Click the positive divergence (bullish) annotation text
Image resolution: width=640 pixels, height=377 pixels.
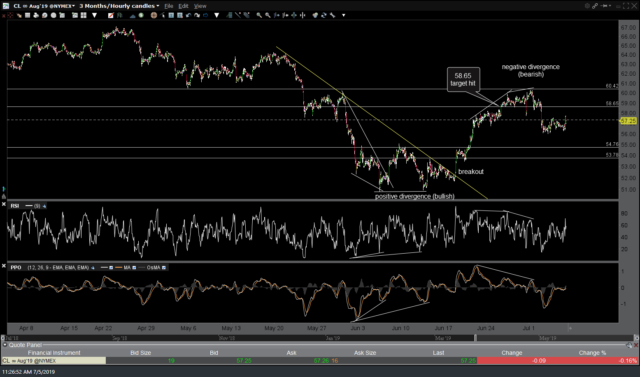tap(415, 196)
